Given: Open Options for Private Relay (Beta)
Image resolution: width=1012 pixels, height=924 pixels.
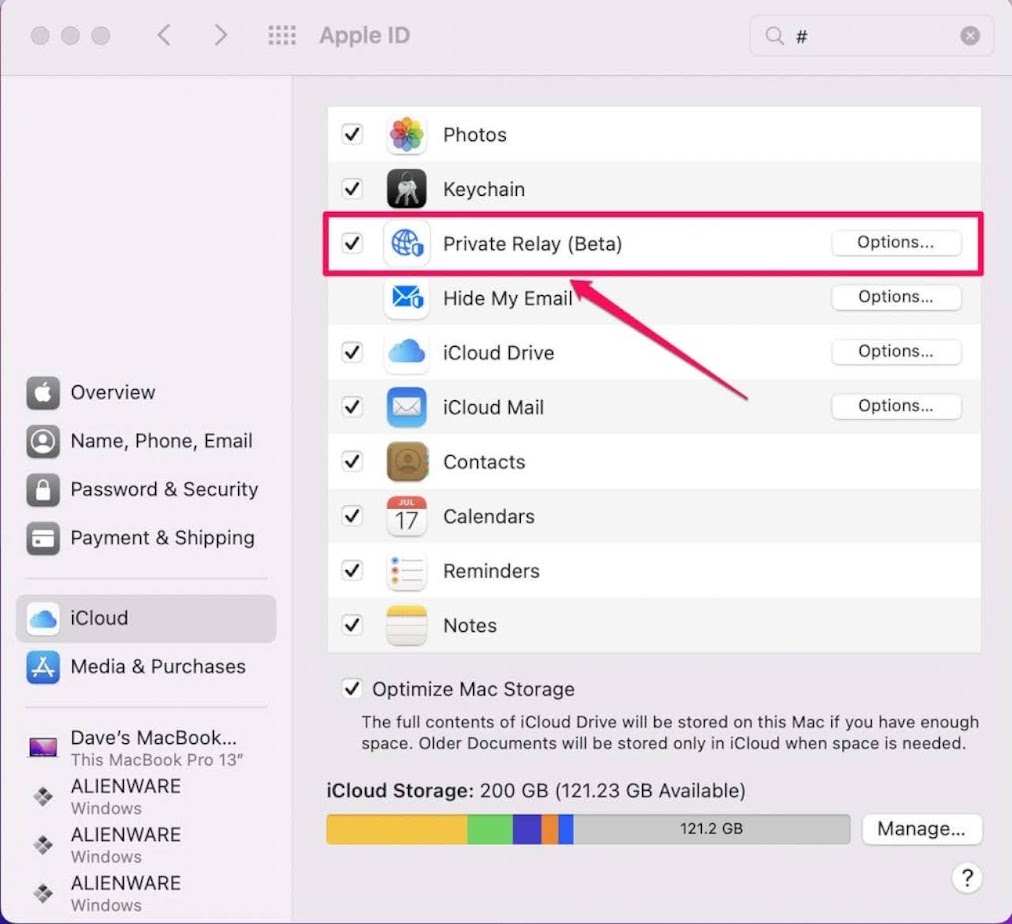Looking at the screenshot, I should click(x=896, y=243).
